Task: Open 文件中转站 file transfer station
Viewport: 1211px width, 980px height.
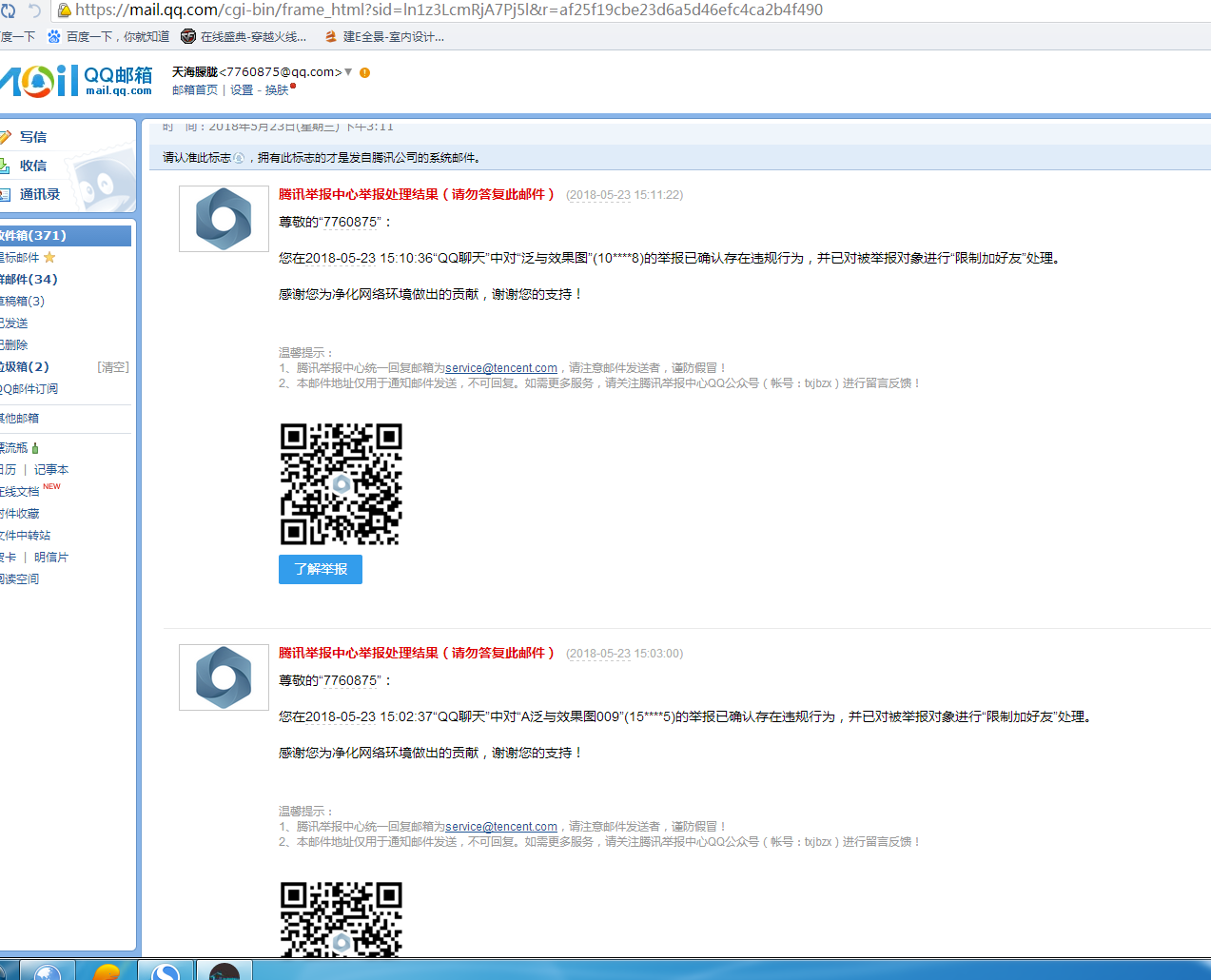Action: coord(26,536)
